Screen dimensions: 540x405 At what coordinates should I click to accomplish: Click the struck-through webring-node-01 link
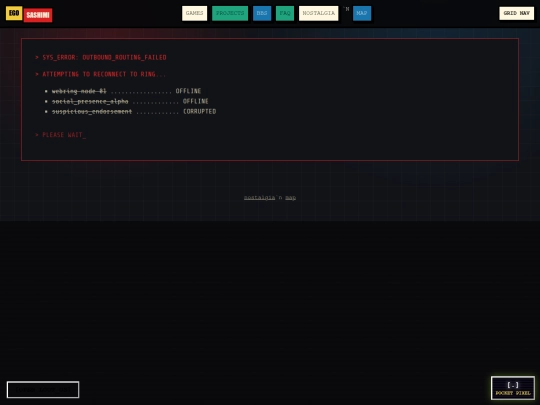tap(79, 91)
